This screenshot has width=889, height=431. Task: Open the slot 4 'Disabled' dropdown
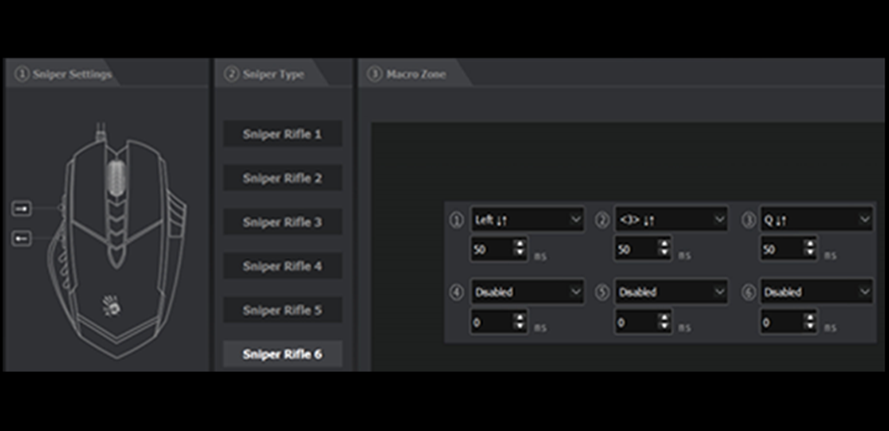527,292
